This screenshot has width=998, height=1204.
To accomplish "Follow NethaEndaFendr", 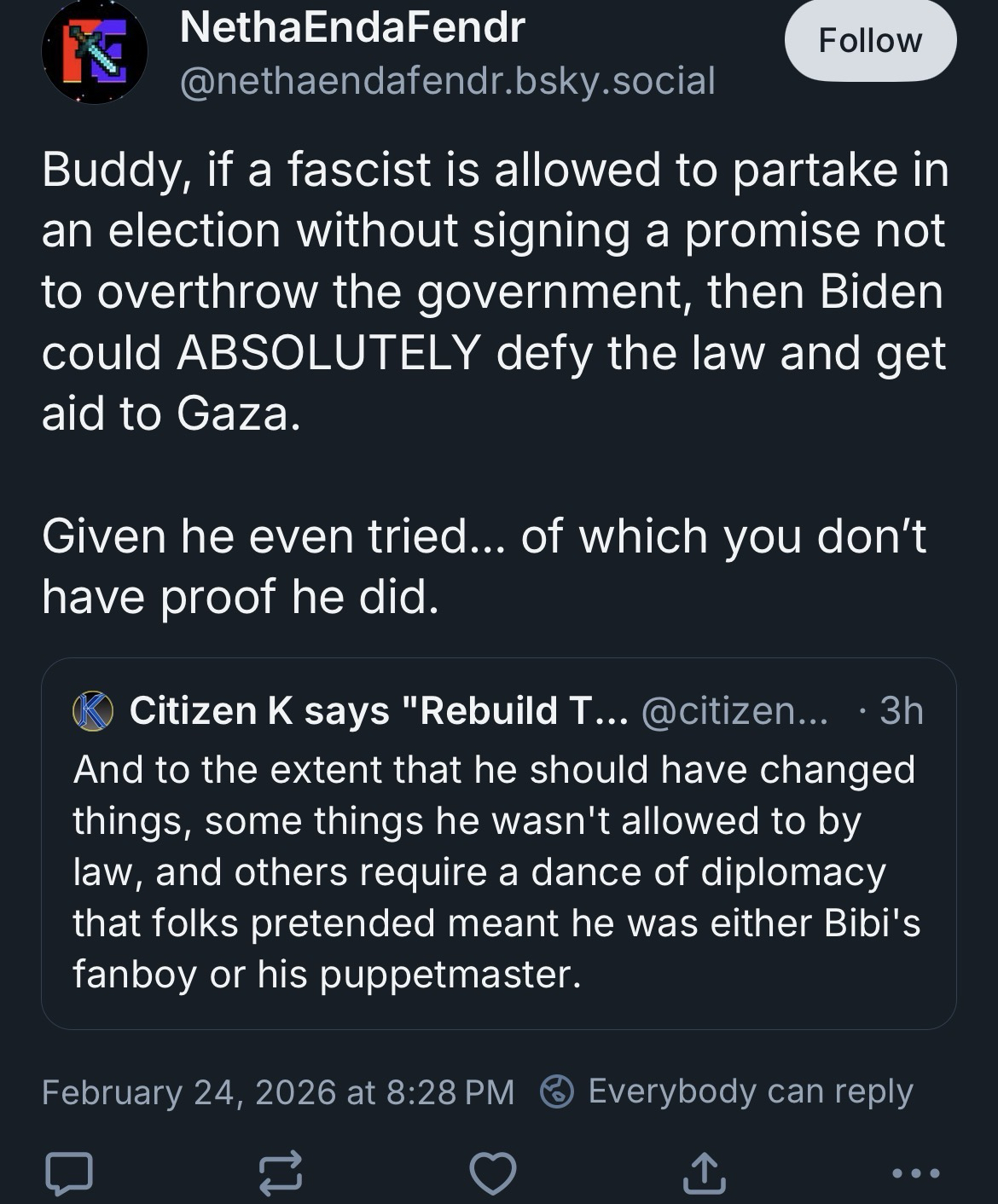I will [869, 41].
